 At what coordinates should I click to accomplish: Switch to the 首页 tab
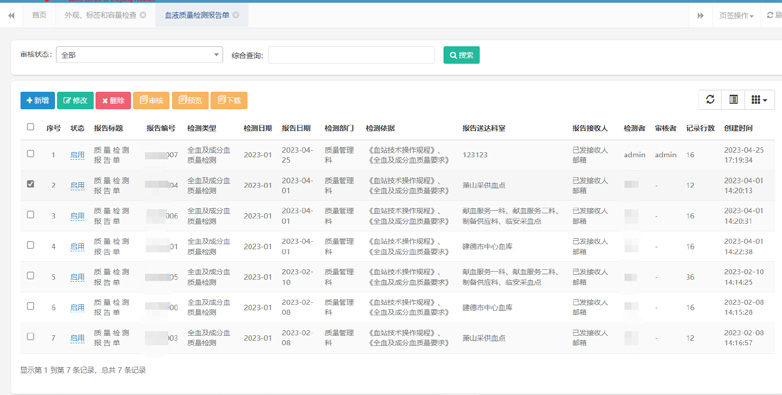(39, 15)
